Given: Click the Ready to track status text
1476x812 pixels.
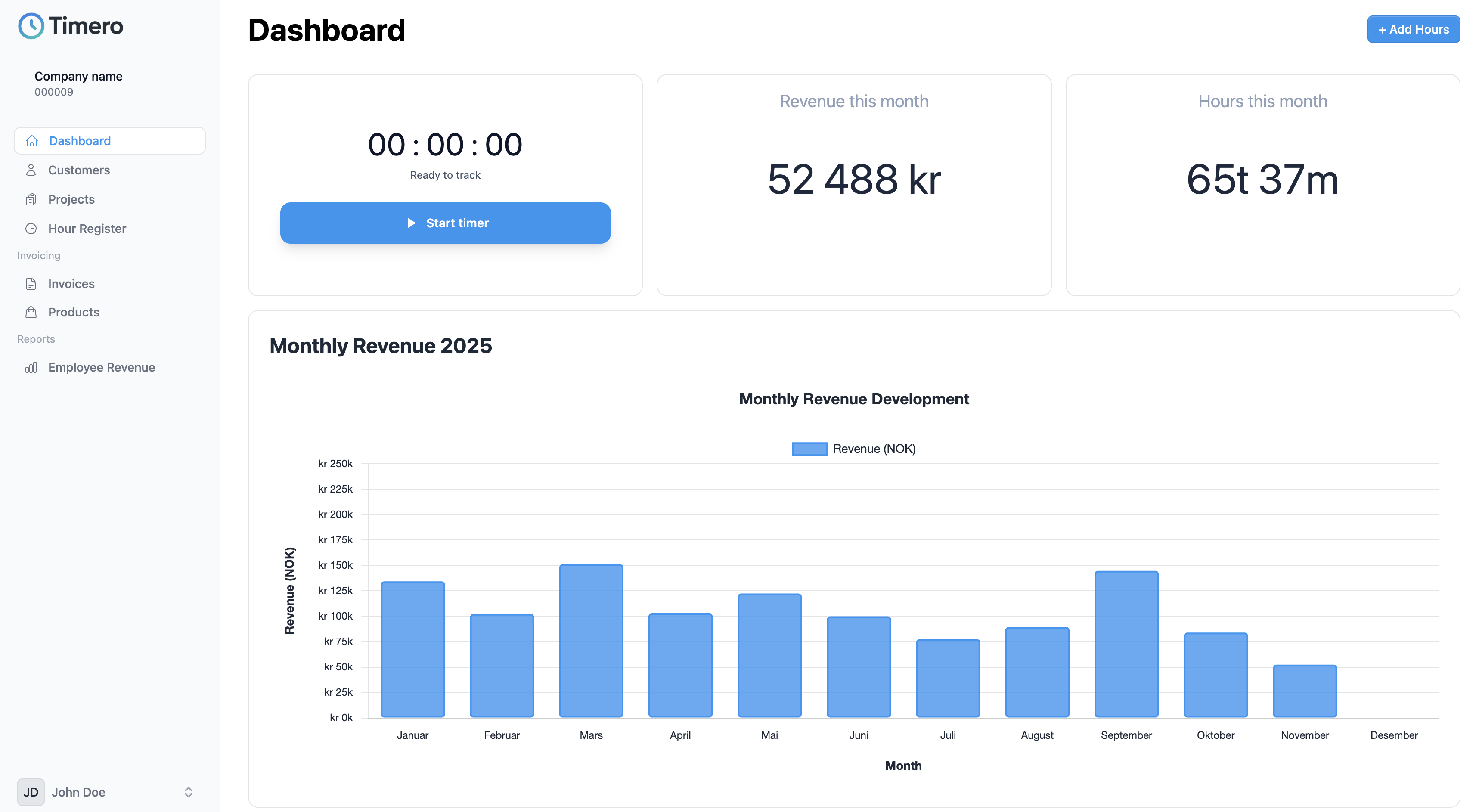Looking at the screenshot, I should coord(445,175).
